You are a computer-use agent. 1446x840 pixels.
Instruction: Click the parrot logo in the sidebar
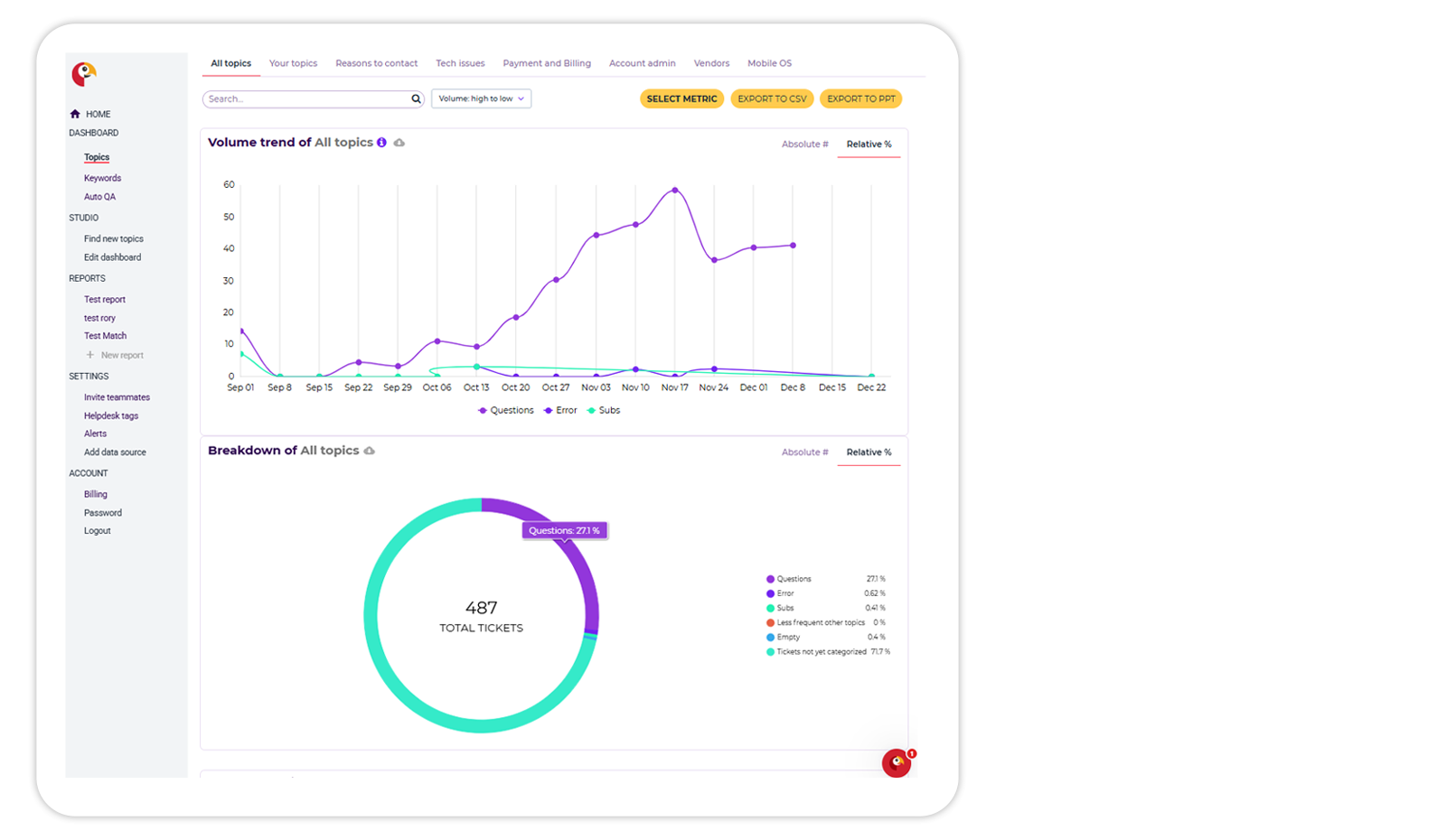[84, 73]
